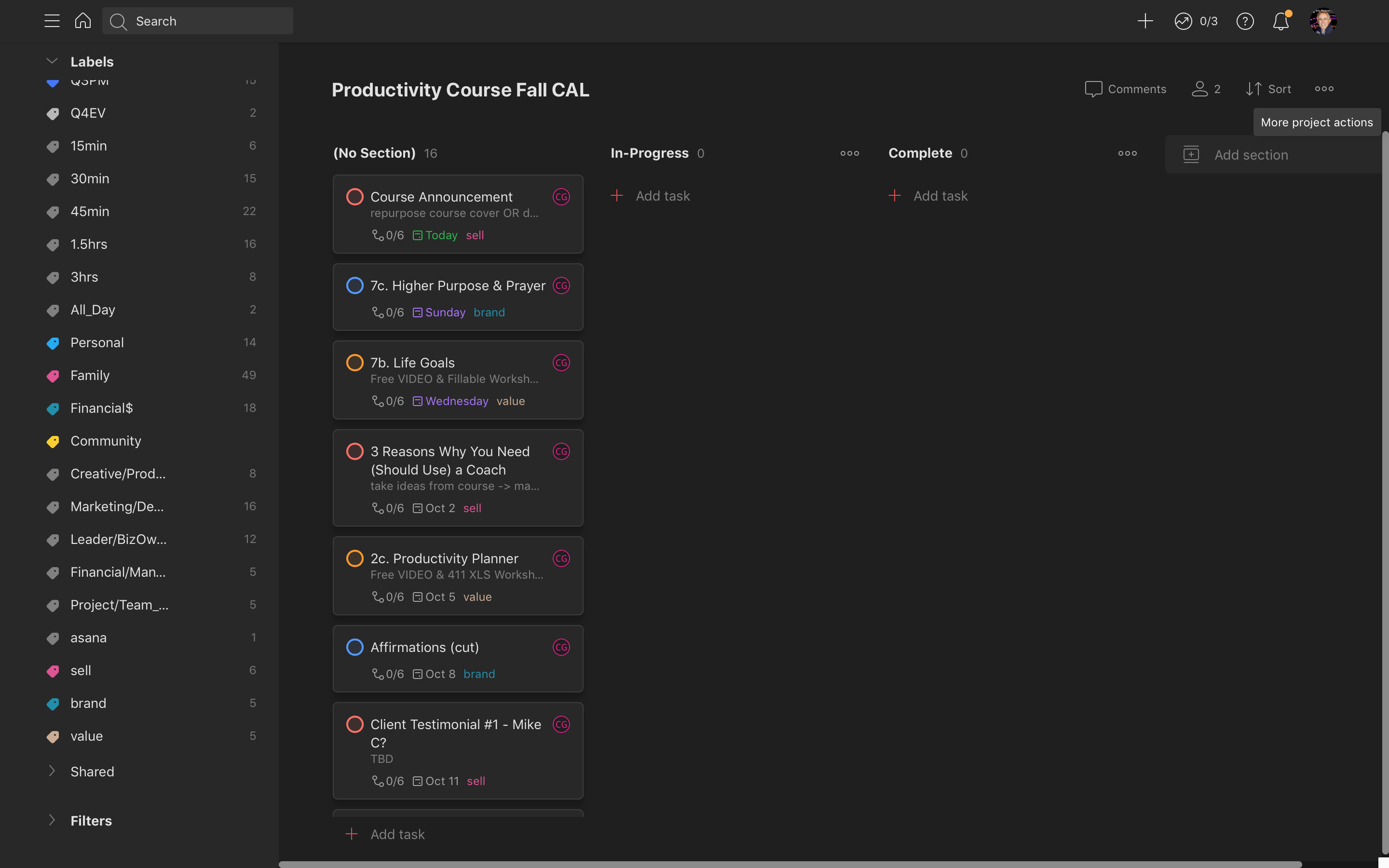The image size is (1389, 868).
Task: Open the share members icon showing 2
Action: pyautogui.click(x=1206, y=89)
